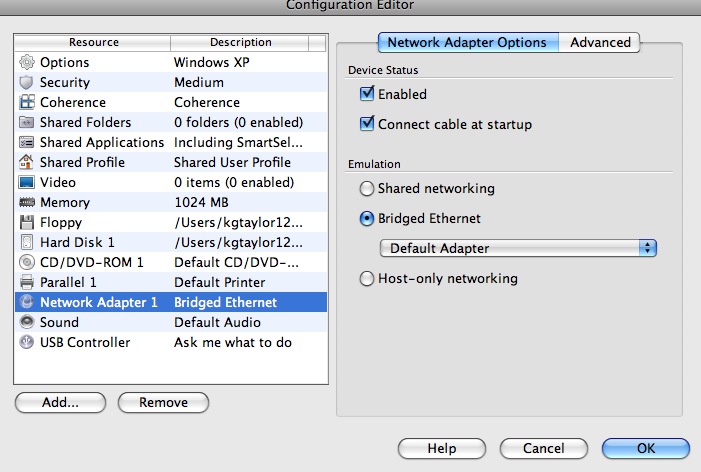Select the Memory resource label

tap(65, 202)
